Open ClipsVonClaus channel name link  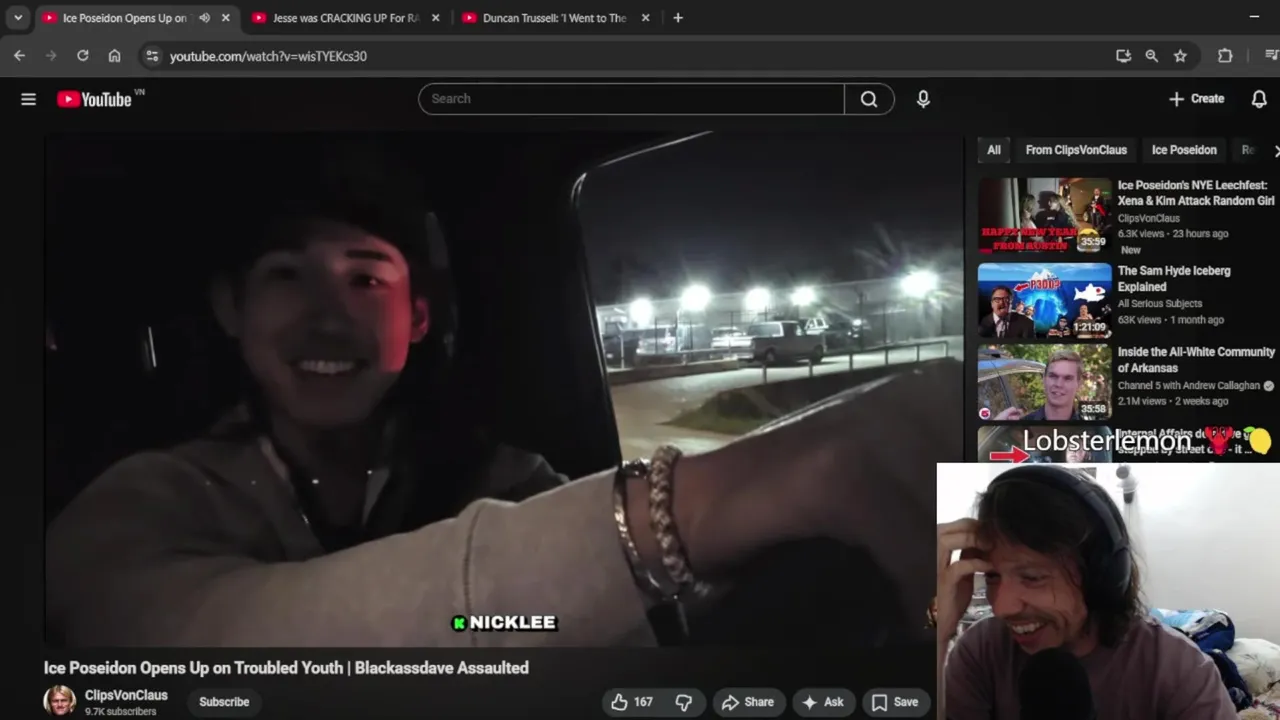click(x=126, y=695)
